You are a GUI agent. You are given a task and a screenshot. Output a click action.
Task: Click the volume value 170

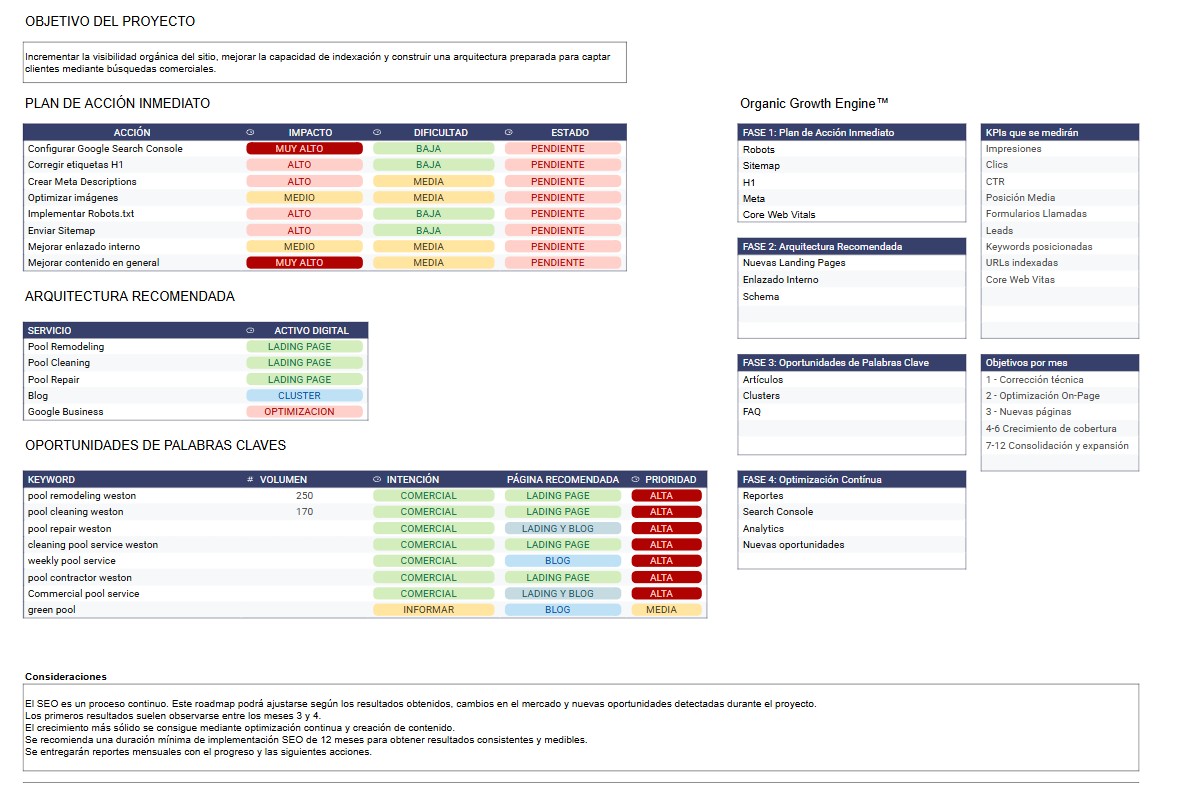(304, 512)
